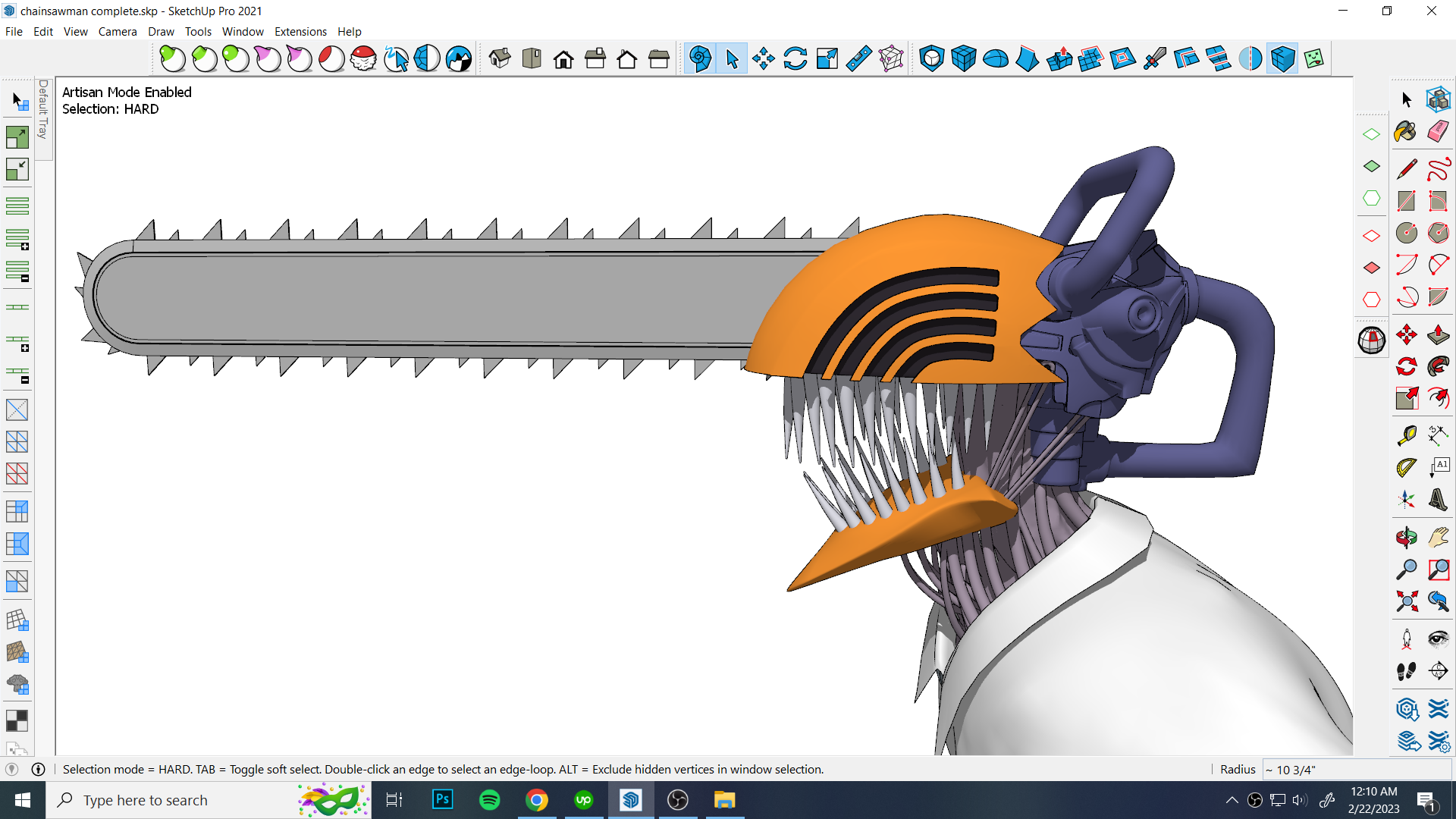
Task: Open the Windows Start menu
Action: 23,800
